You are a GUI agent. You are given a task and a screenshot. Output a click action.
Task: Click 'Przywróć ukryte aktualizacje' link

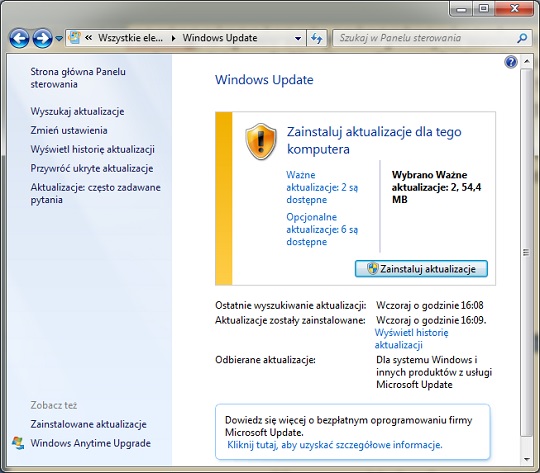(x=92, y=168)
